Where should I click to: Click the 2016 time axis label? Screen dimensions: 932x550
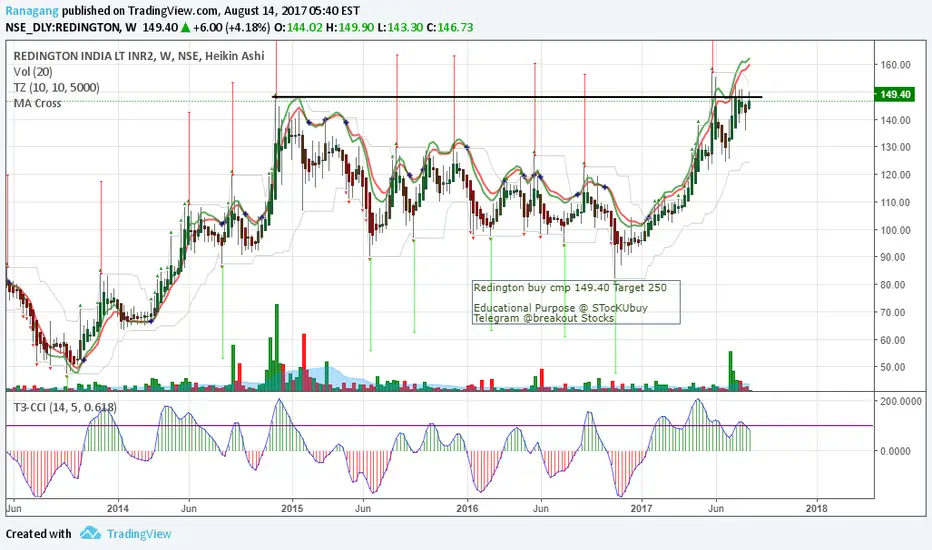pos(467,508)
